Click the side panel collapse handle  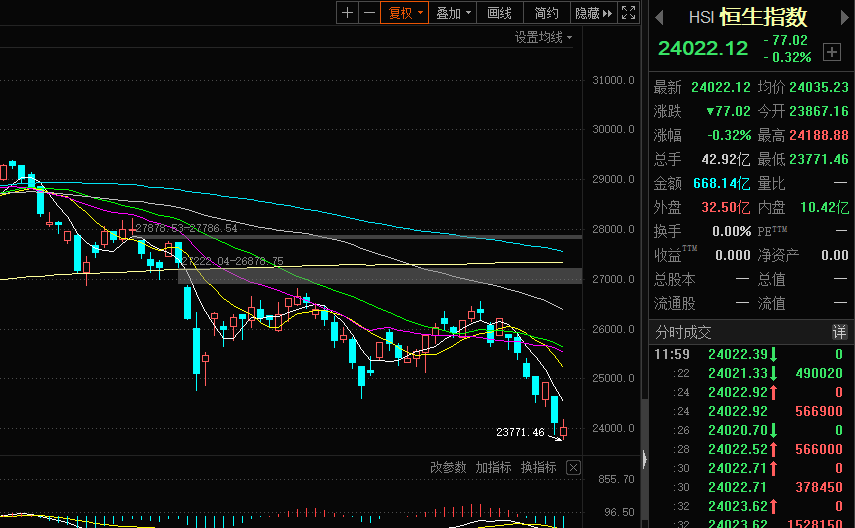[645, 459]
